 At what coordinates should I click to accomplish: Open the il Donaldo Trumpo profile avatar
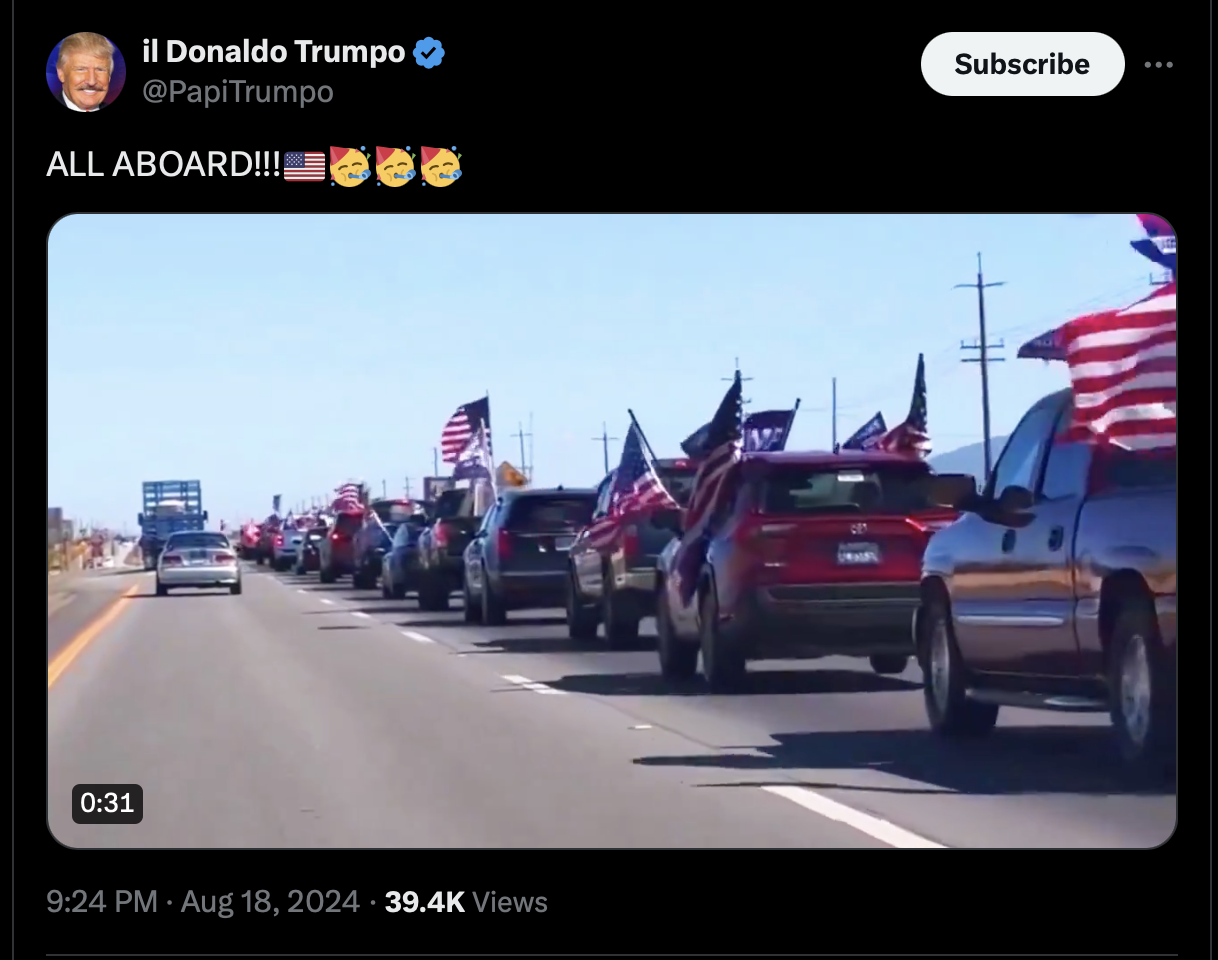[86, 71]
